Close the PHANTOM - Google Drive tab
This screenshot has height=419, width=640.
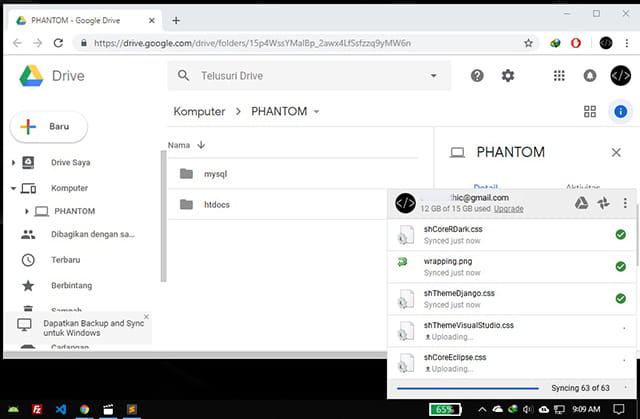click(151, 20)
